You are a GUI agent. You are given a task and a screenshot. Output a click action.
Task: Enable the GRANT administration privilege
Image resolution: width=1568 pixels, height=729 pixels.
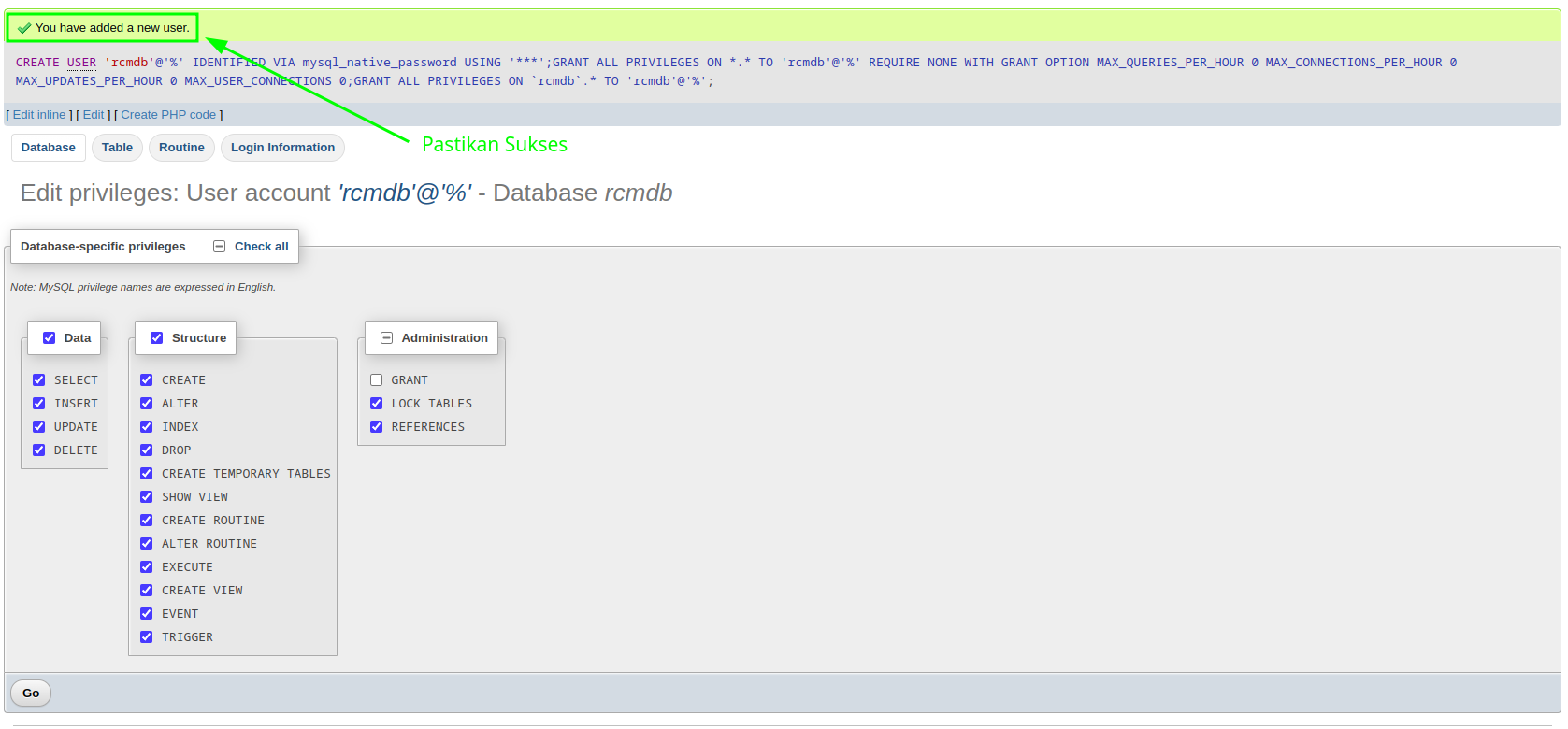click(377, 380)
